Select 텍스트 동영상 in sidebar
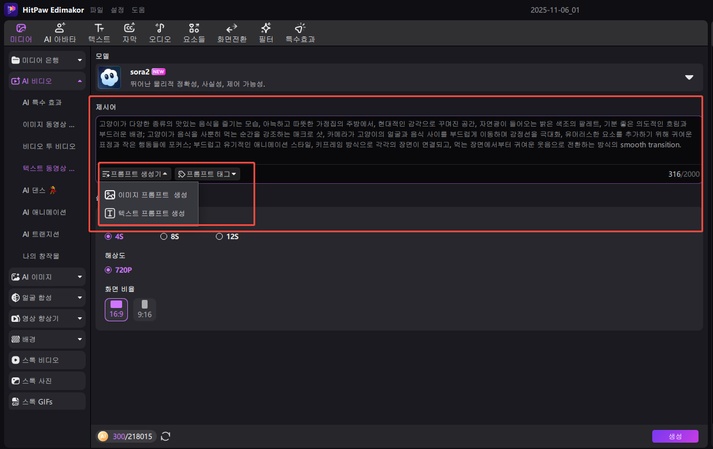713x449 pixels. click(48, 168)
